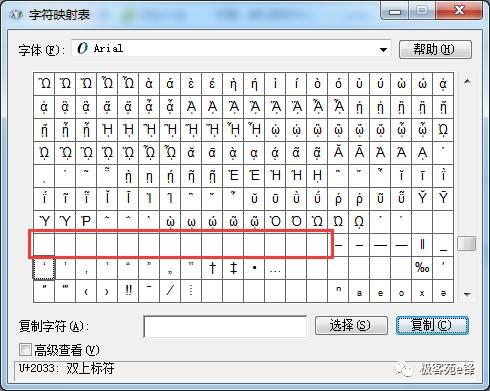
Task: Select the superscript n character cell
Action: click(x=338, y=291)
